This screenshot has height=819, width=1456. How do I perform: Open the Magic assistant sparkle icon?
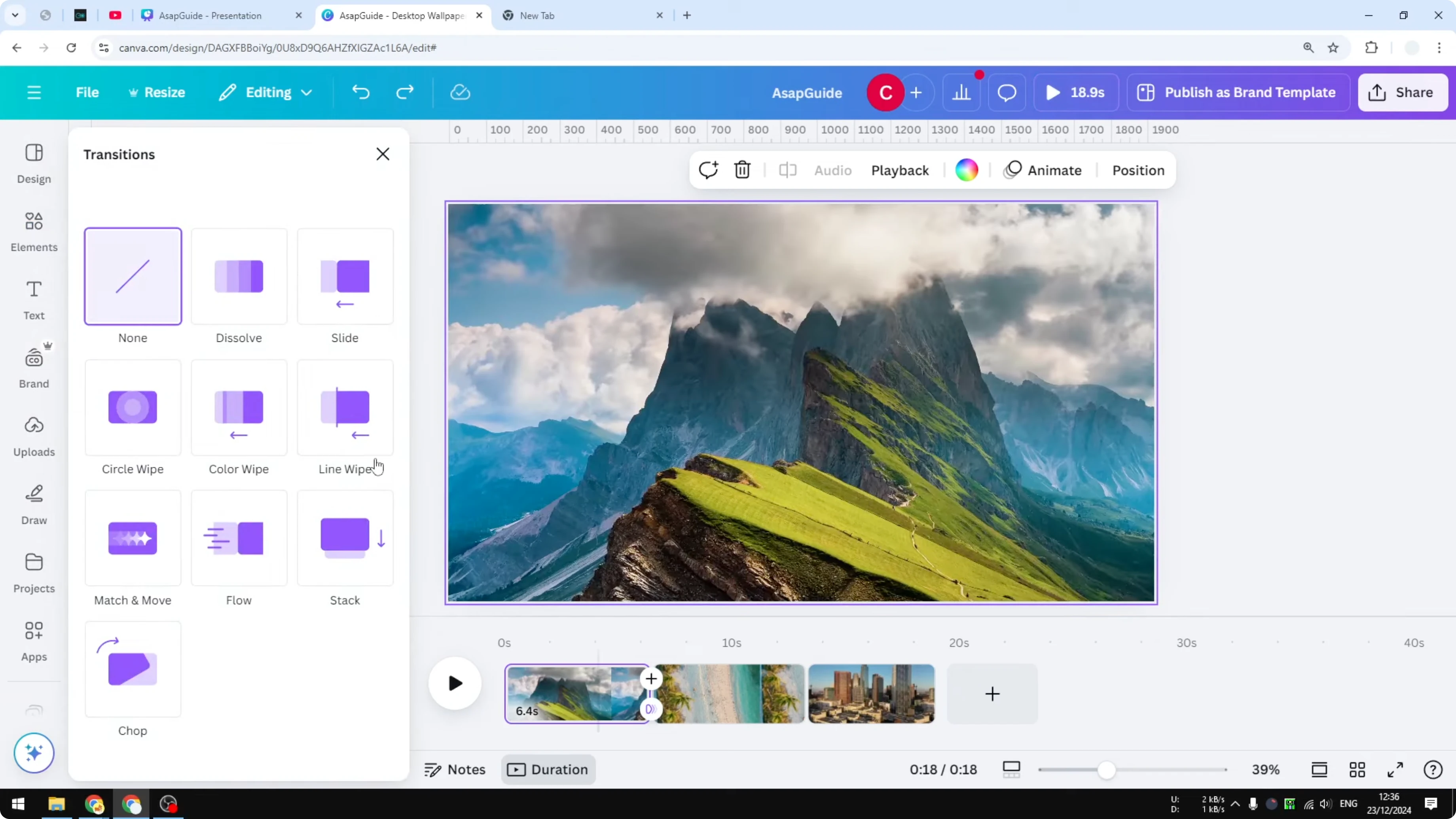coord(34,753)
